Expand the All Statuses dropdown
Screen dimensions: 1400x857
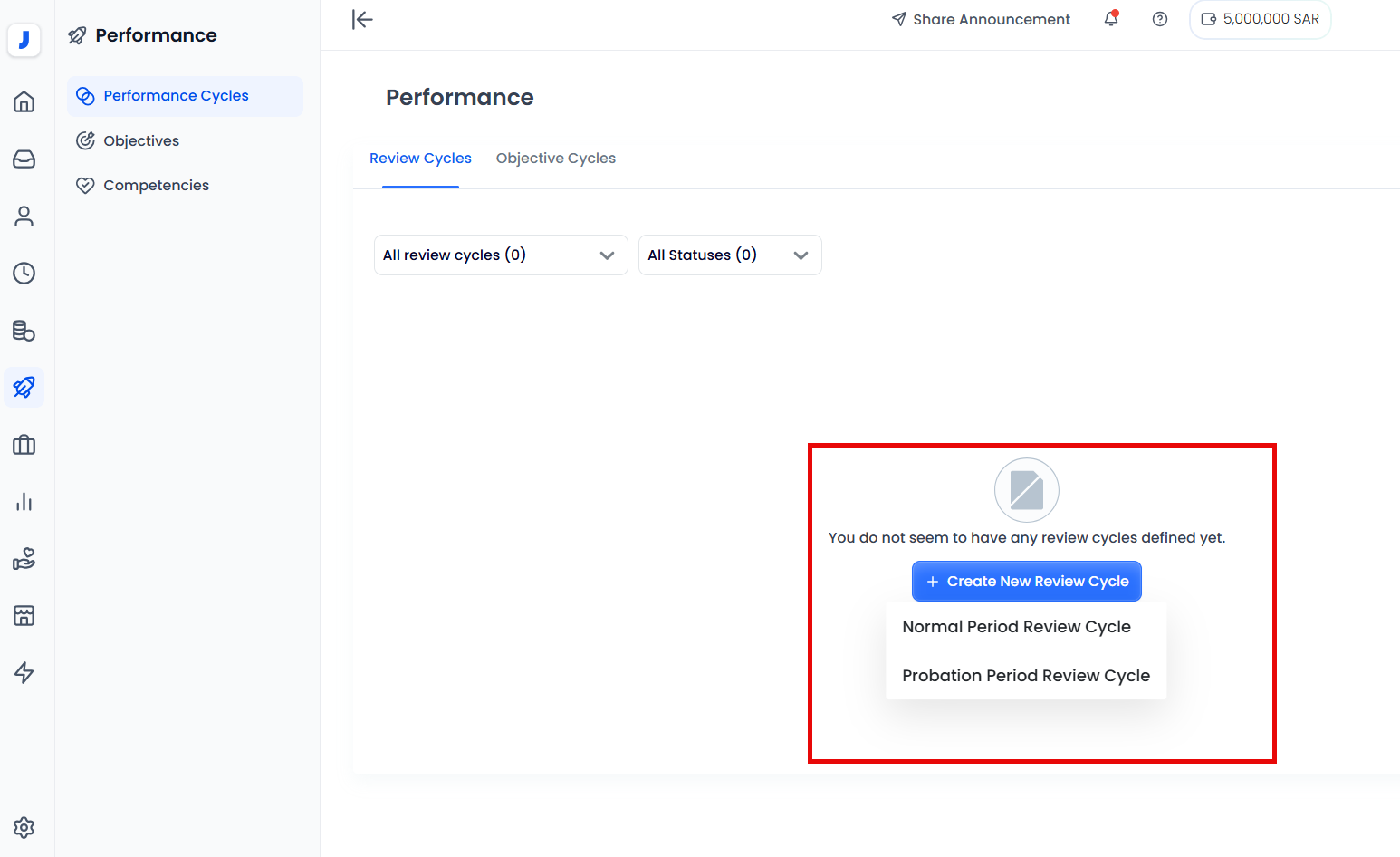click(x=729, y=255)
